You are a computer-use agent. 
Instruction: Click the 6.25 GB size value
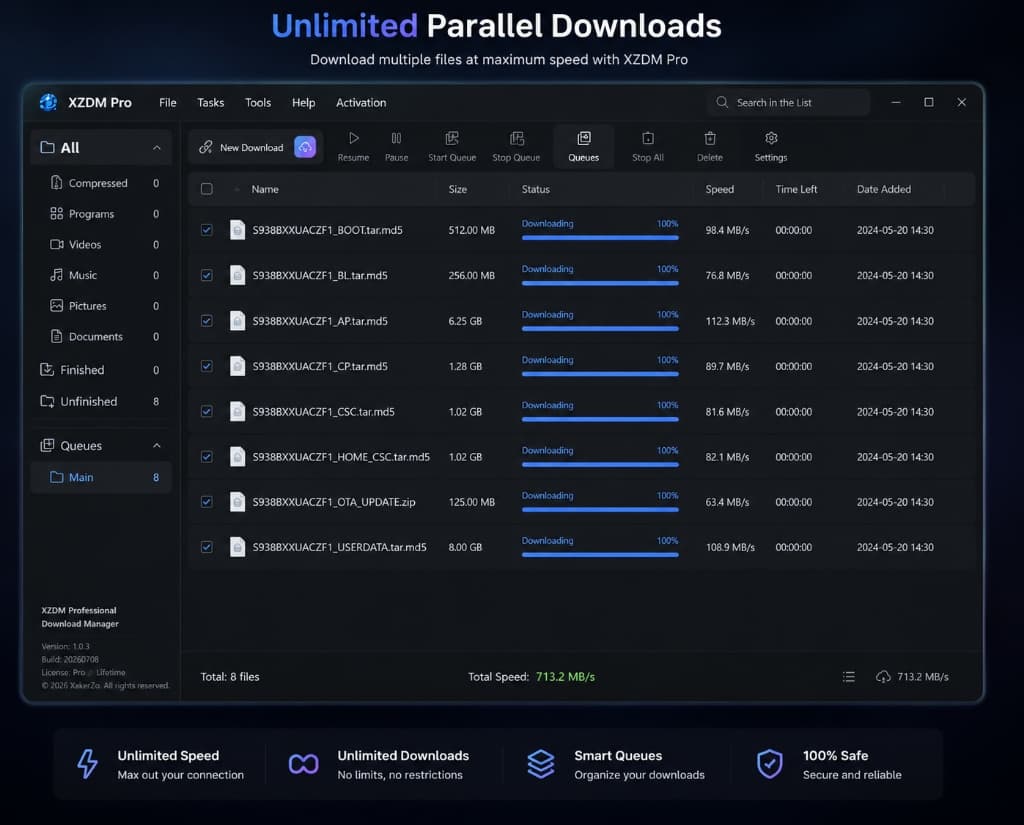(x=465, y=321)
